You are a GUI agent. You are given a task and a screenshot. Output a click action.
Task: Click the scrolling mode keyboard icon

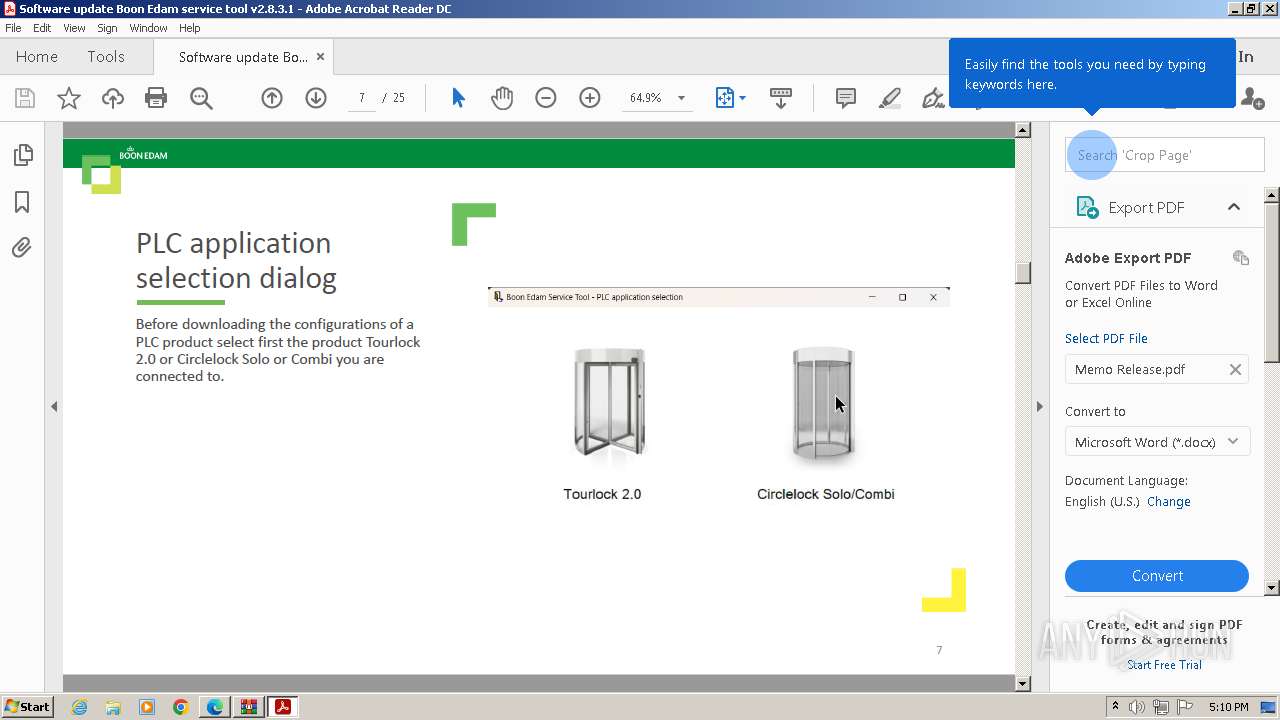coord(781,98)
